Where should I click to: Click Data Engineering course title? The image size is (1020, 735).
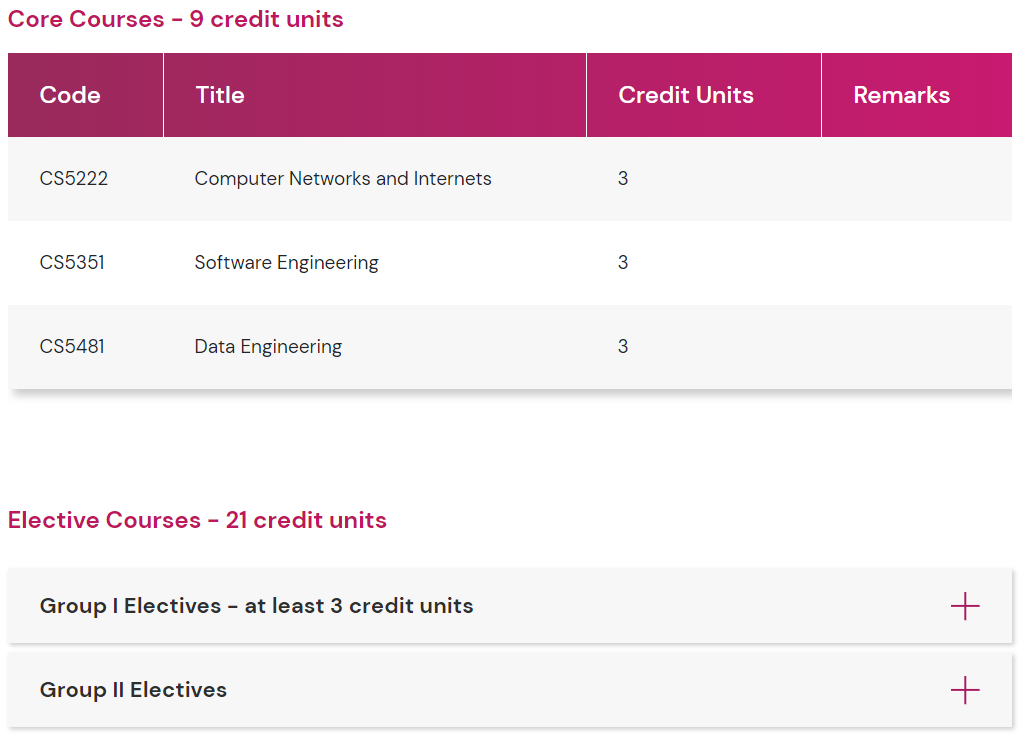(268, 347)
